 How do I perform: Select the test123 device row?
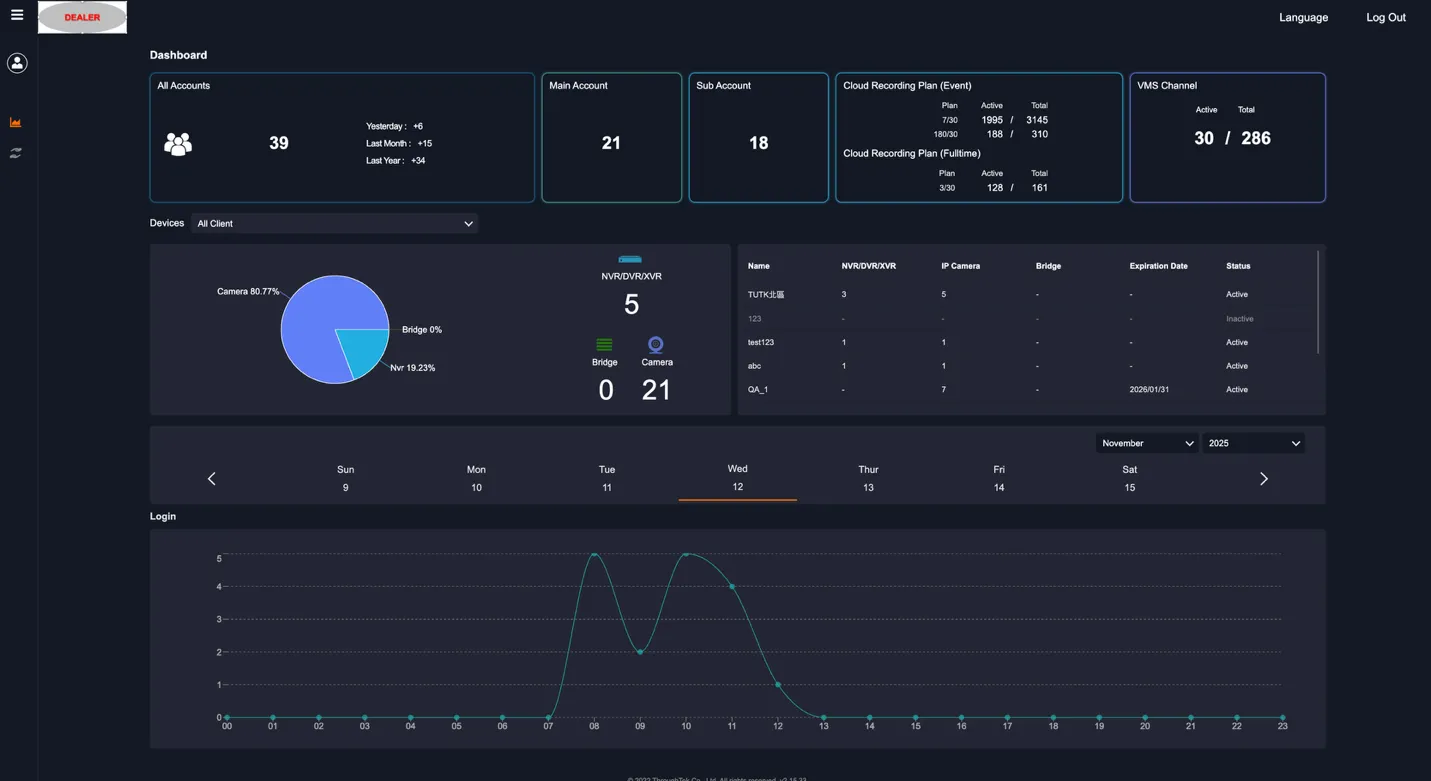pos(761,342)
